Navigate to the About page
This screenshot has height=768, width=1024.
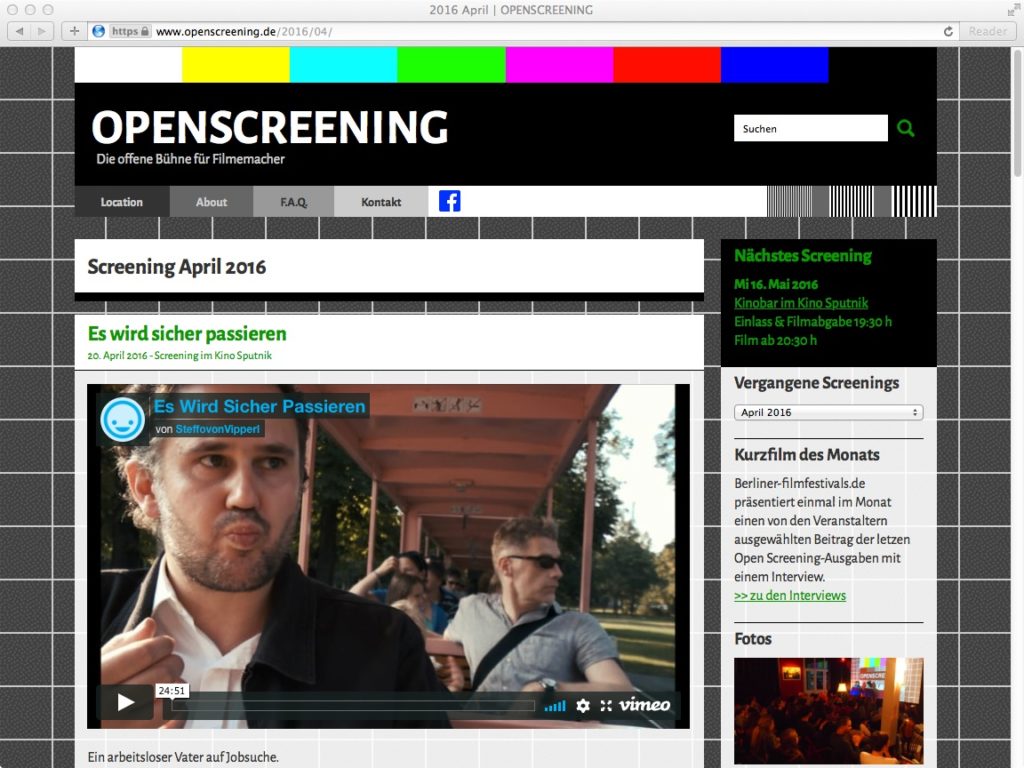211,202
